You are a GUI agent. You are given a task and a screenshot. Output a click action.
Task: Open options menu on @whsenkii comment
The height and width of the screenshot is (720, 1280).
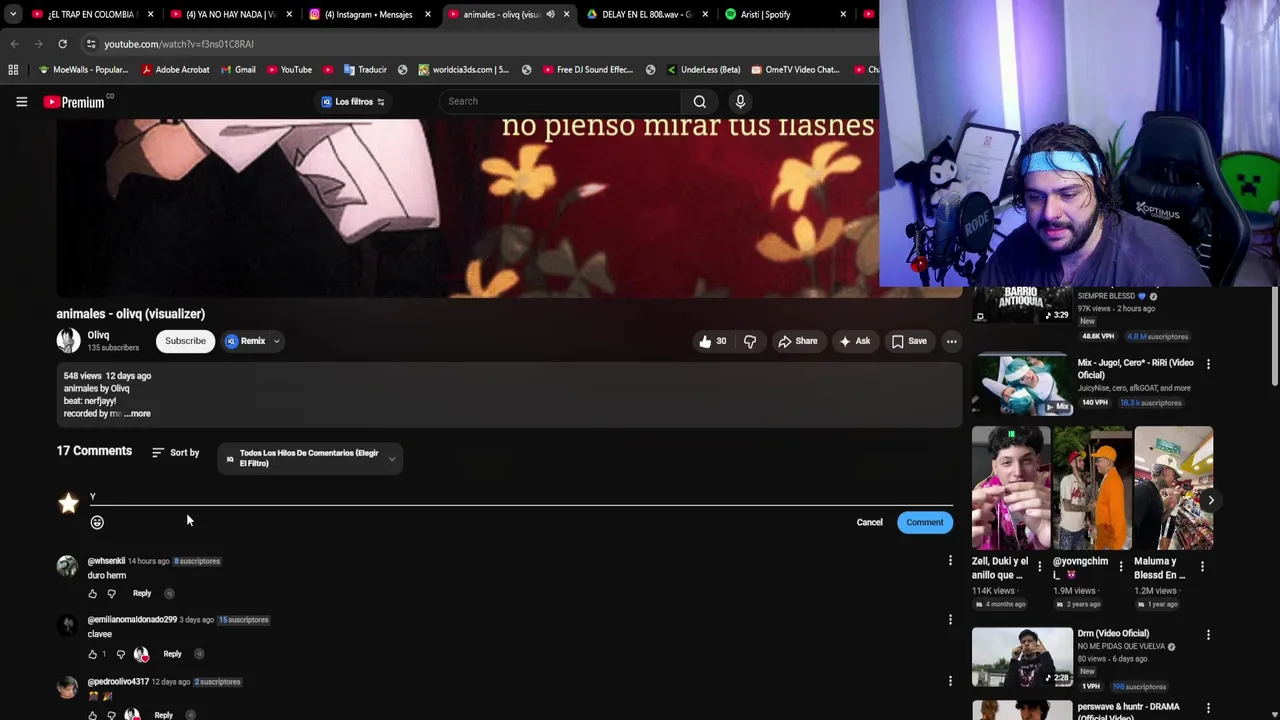click(950, 561)
